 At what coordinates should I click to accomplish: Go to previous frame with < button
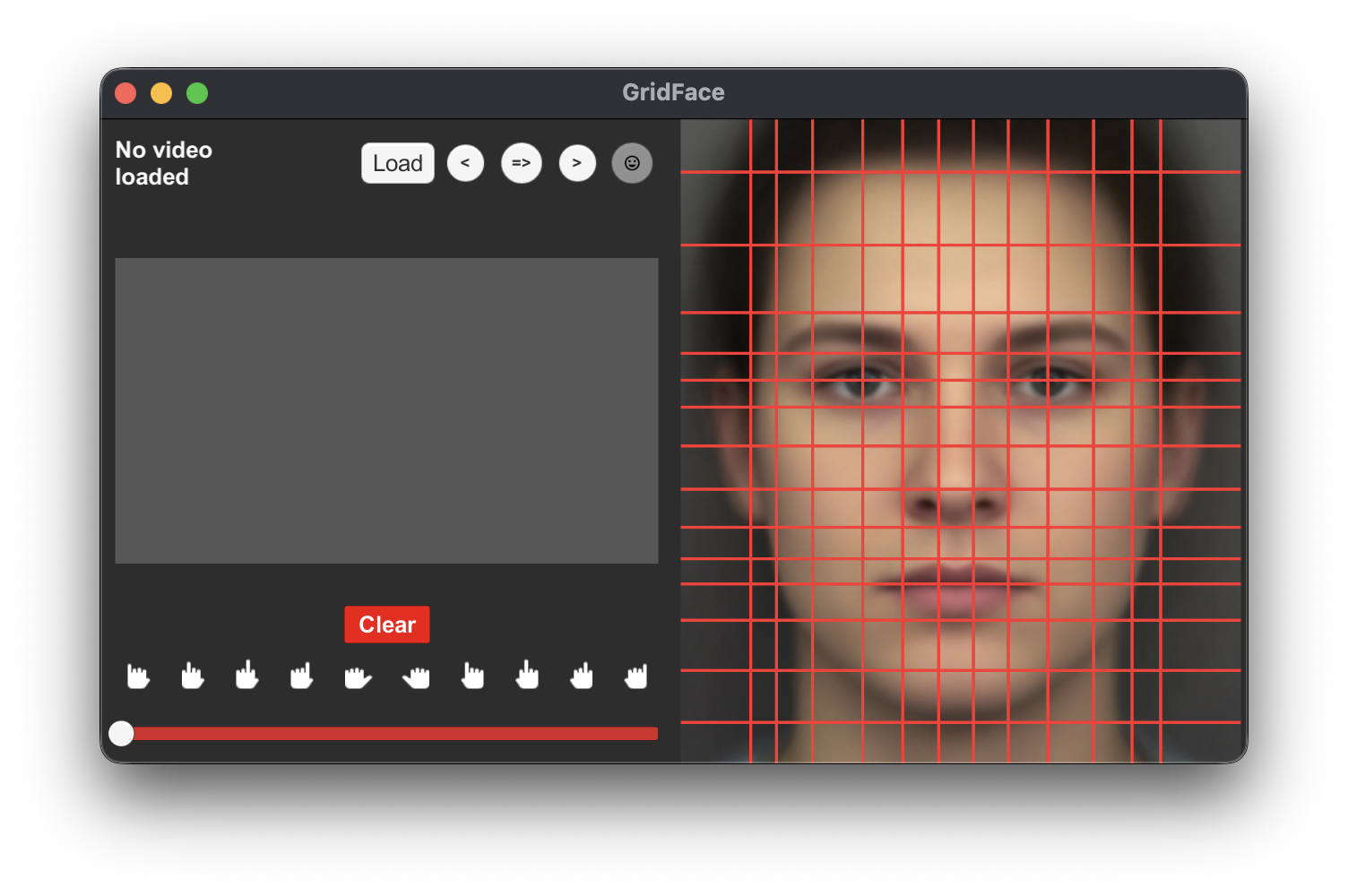coord(465,163)
